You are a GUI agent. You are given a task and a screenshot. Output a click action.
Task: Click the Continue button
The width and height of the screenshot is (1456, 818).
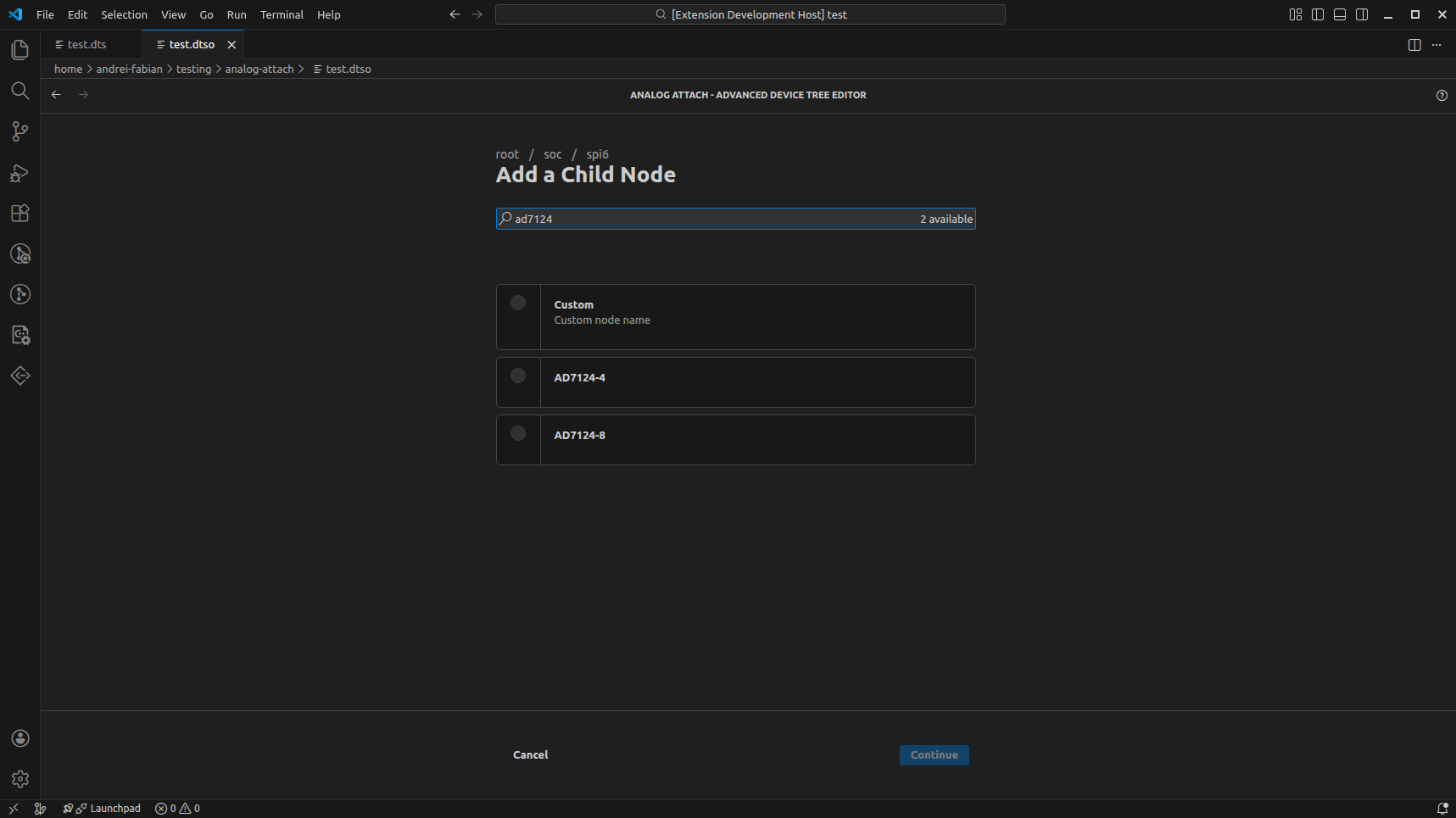point(934,754)
